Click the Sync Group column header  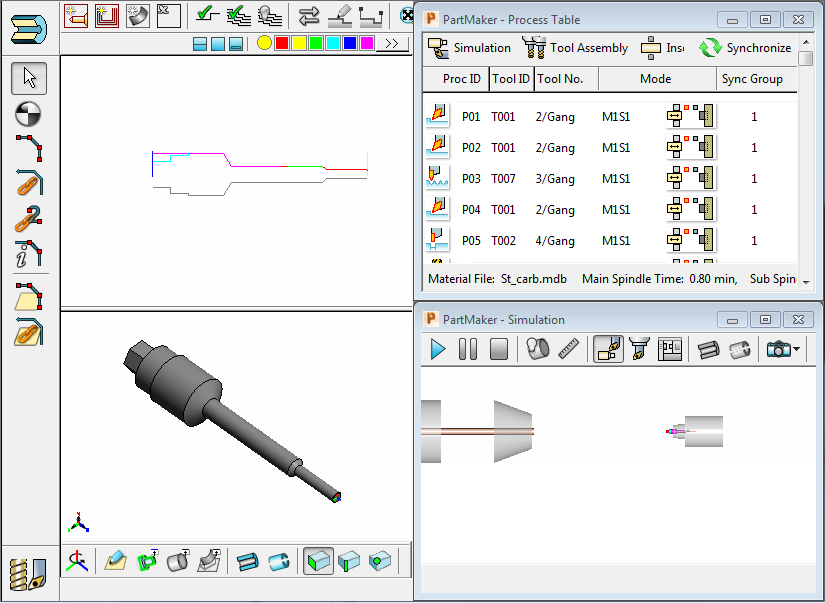757,79
